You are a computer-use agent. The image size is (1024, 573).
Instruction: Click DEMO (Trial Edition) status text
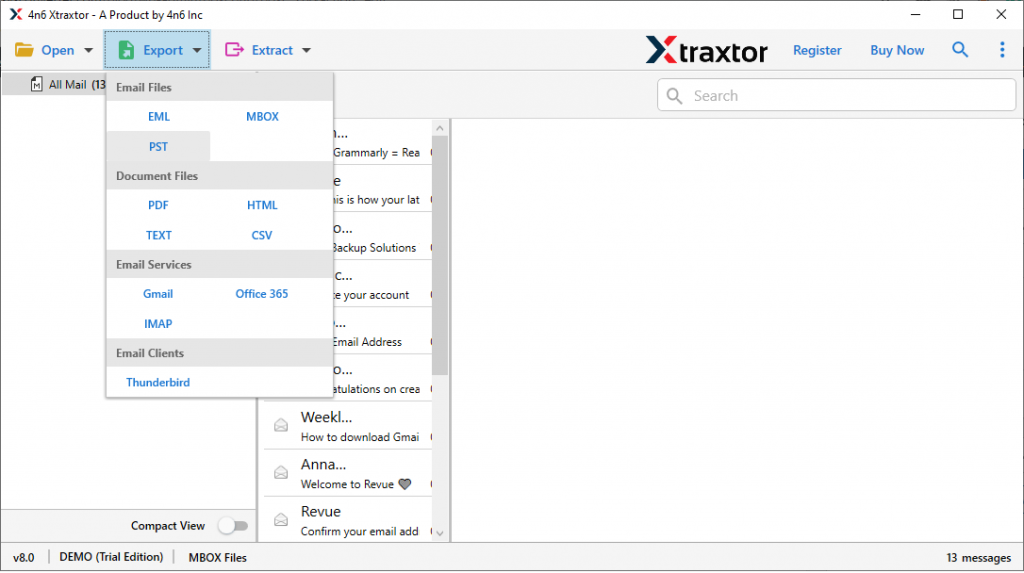pyautogui.click(x=111, y=557)
